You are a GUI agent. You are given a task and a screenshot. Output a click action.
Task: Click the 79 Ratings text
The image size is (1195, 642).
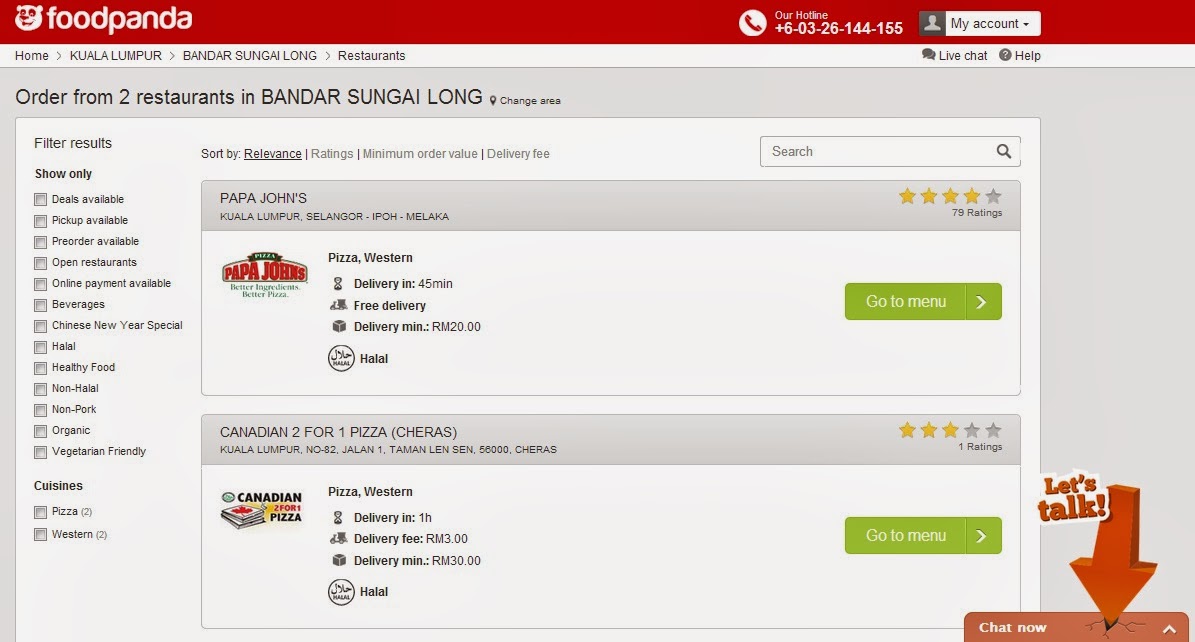click(977, 213)
